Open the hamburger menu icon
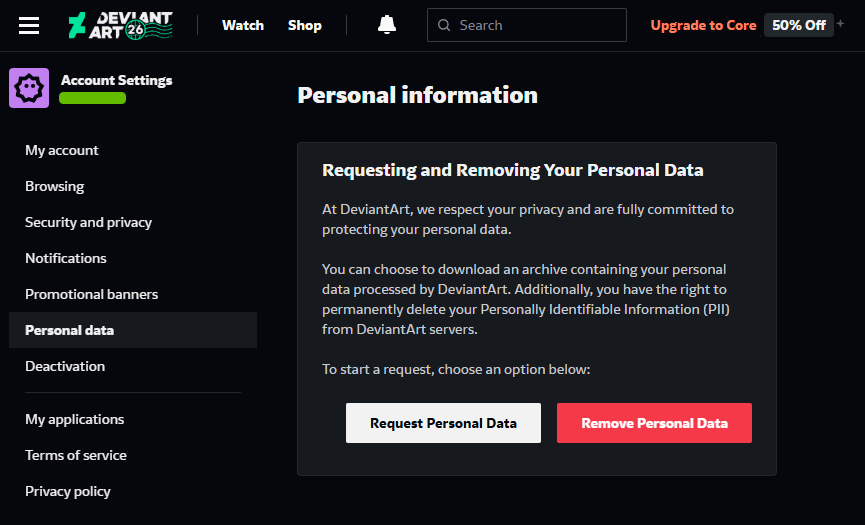The width and height of the screenshot is (865, 525). click(29, 25)
